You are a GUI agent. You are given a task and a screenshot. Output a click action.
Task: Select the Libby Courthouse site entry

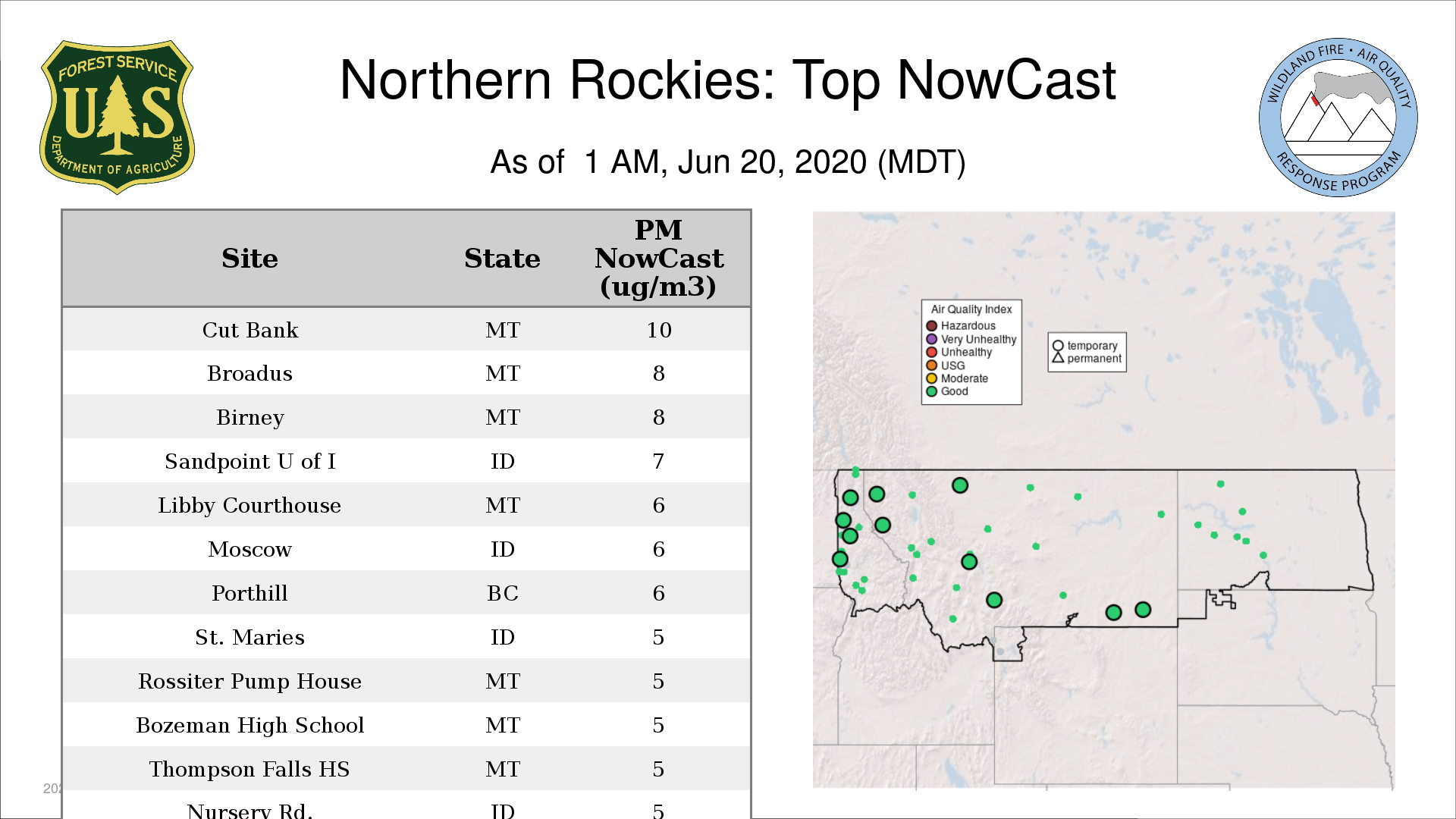[250, 505]
